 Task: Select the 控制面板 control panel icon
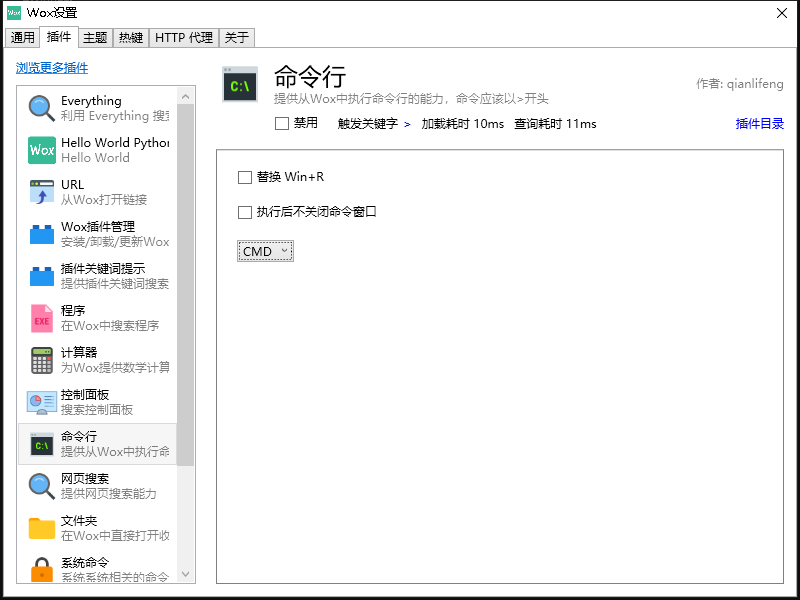point(41,403)
